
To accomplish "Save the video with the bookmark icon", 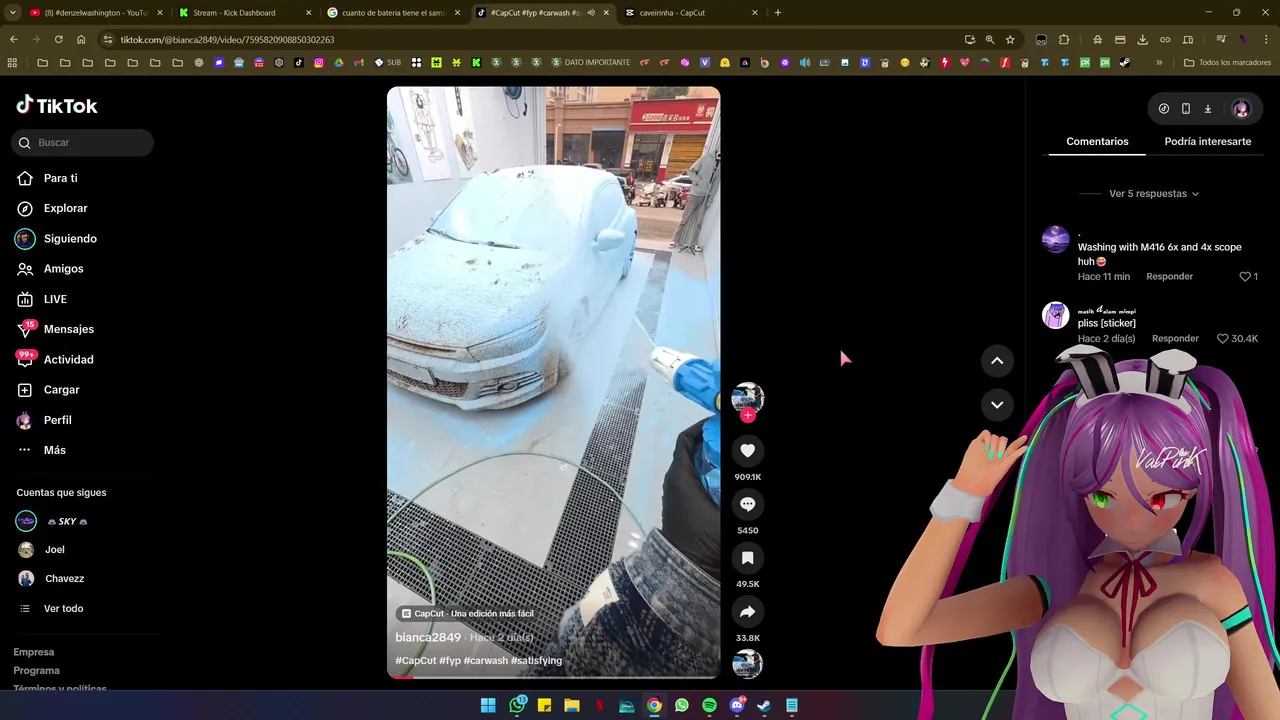I will [747, 558].
